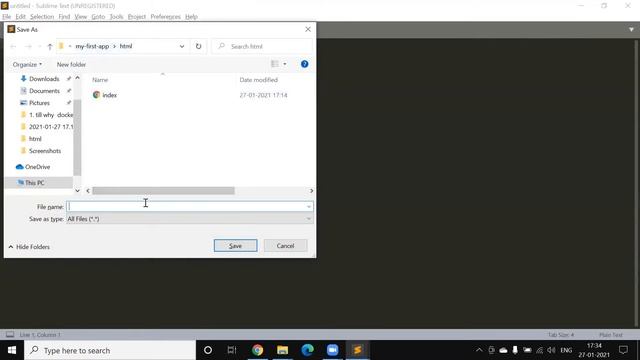Screen dimensions: 640x360
Task: Open the Selection menu
Action: (42, 17)
